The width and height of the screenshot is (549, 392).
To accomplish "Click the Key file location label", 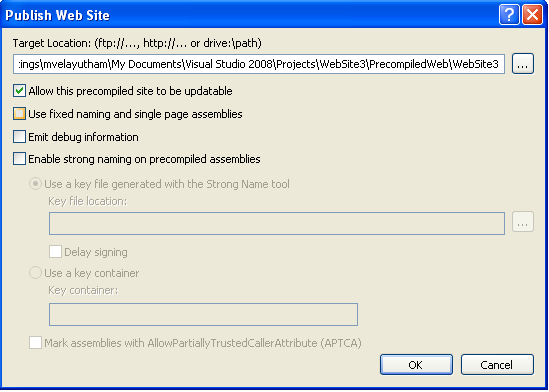I will (x=88, y=201).
